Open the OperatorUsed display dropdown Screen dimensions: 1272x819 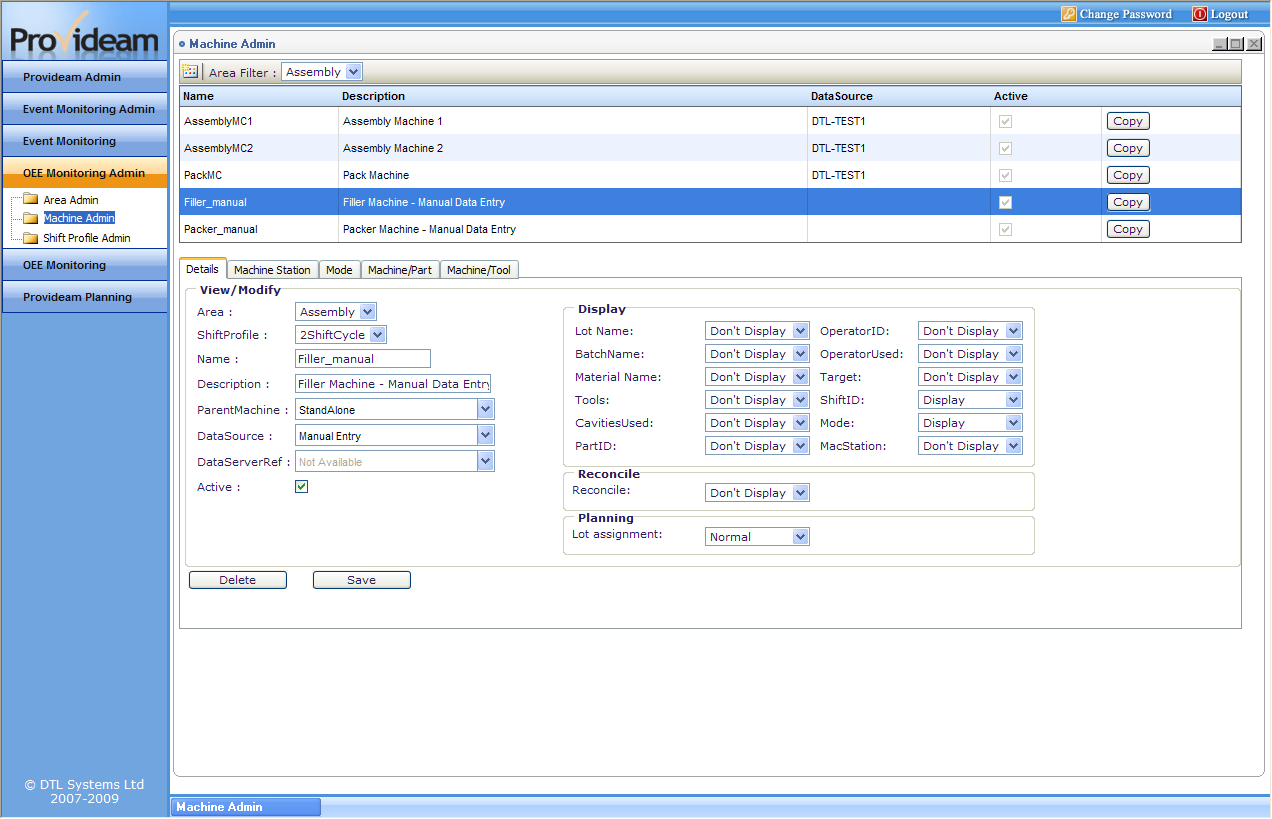coord(970,354)
